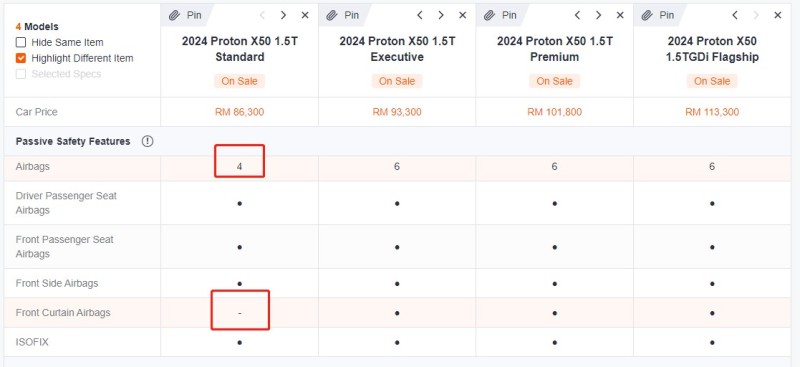Tick the Selected Specs checkbox

21,74
